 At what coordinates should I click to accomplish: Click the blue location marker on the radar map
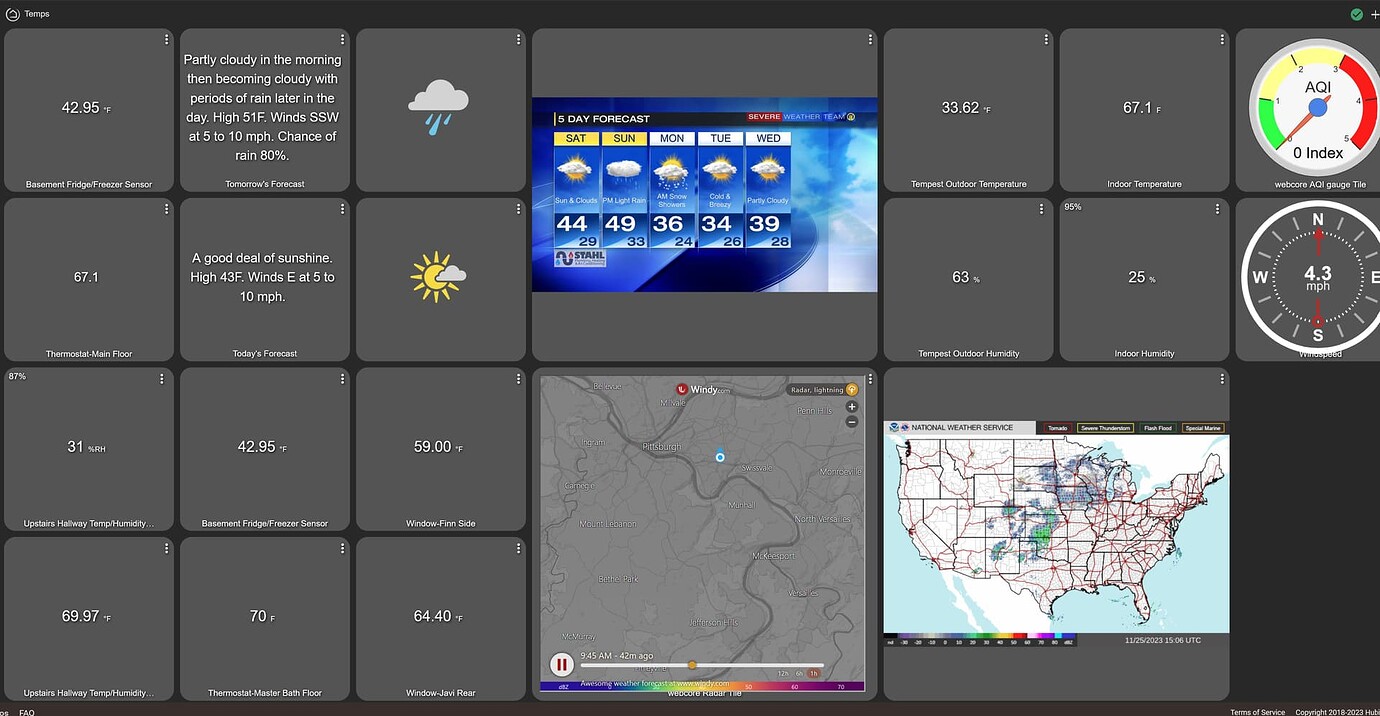[x=721, y=457]
